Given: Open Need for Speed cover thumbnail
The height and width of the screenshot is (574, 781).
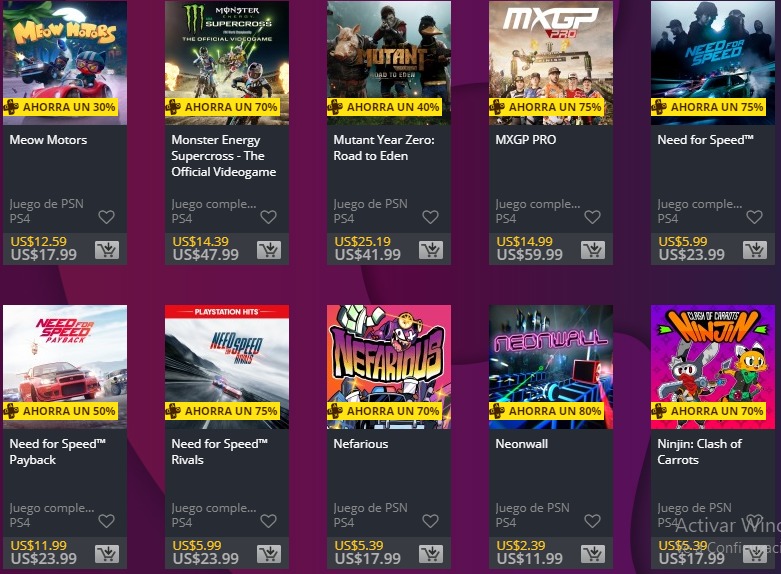Looking at the screenshot, I should coord(713,63).
